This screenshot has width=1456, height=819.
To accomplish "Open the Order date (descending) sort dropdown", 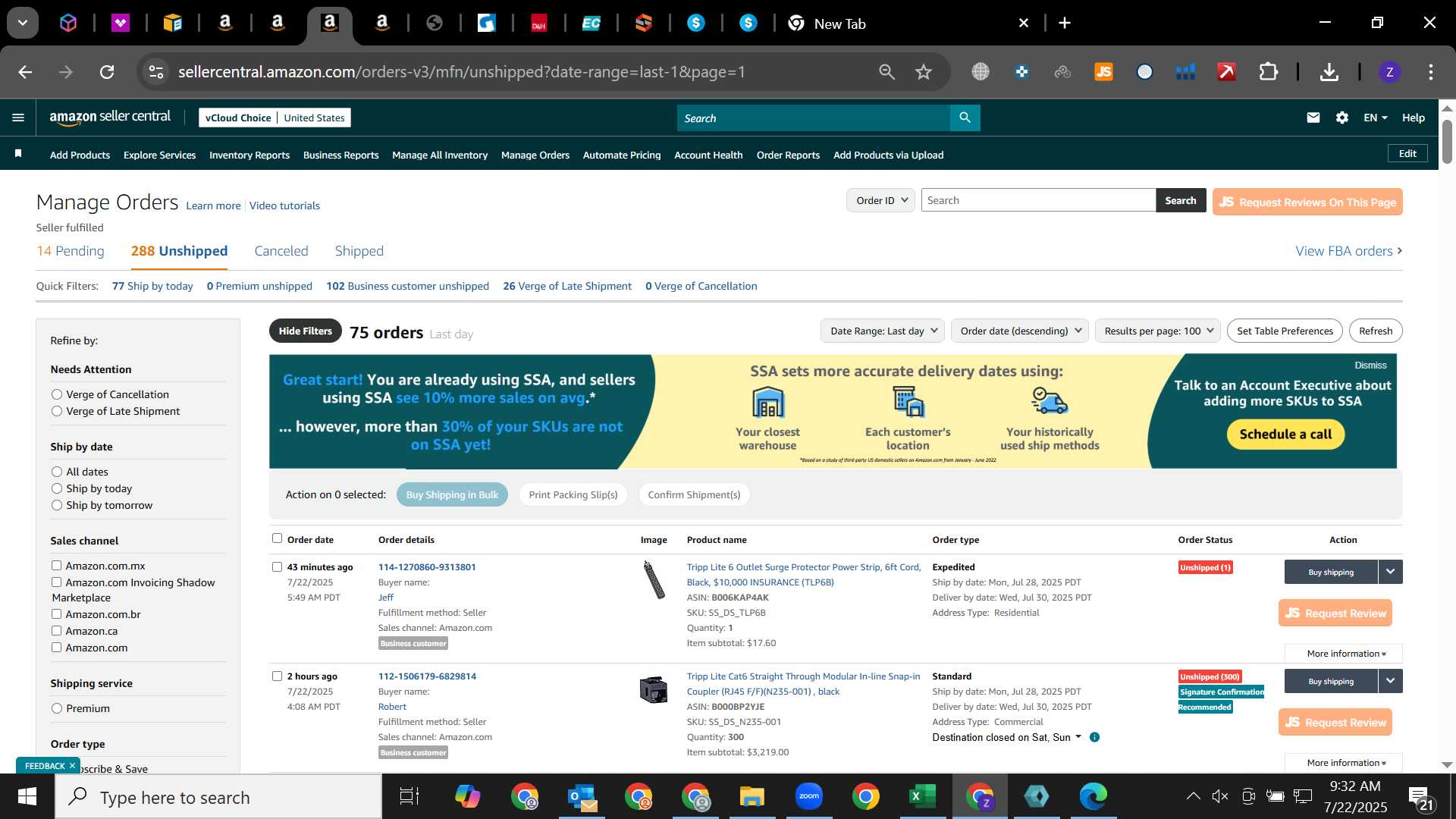I will point(1020,331).
